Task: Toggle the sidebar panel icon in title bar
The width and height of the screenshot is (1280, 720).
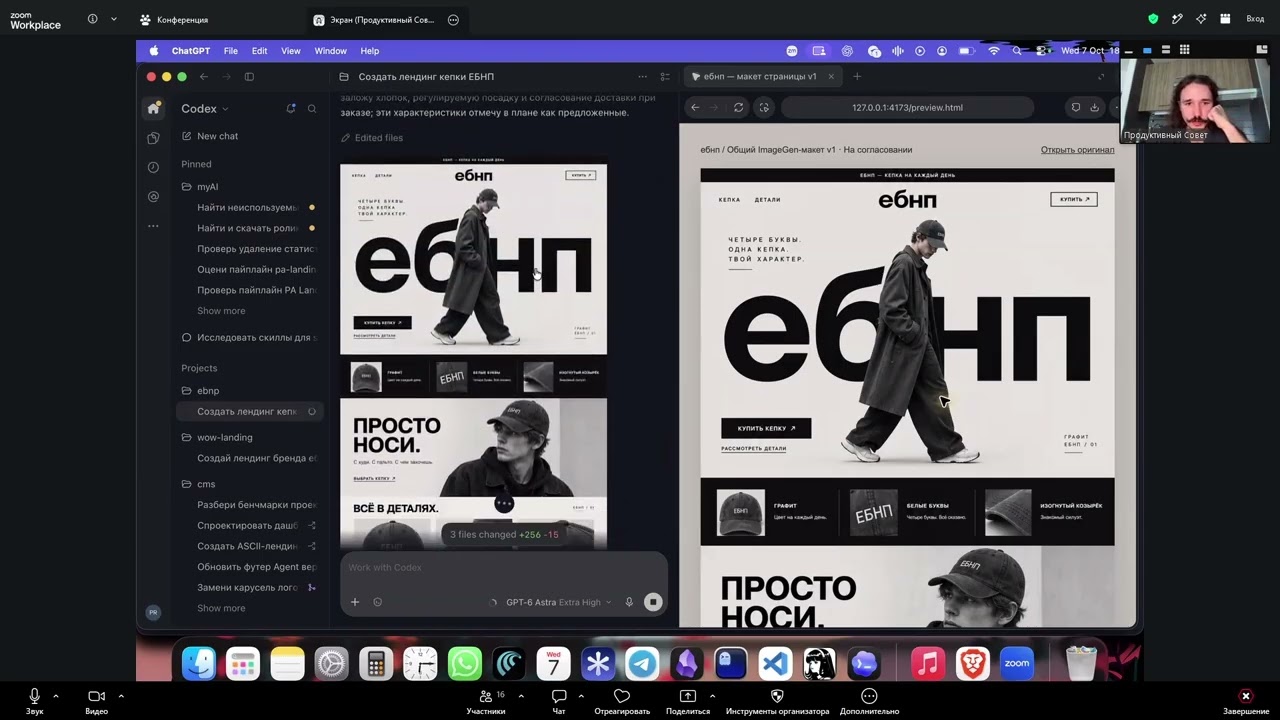Action: [249, 77]
